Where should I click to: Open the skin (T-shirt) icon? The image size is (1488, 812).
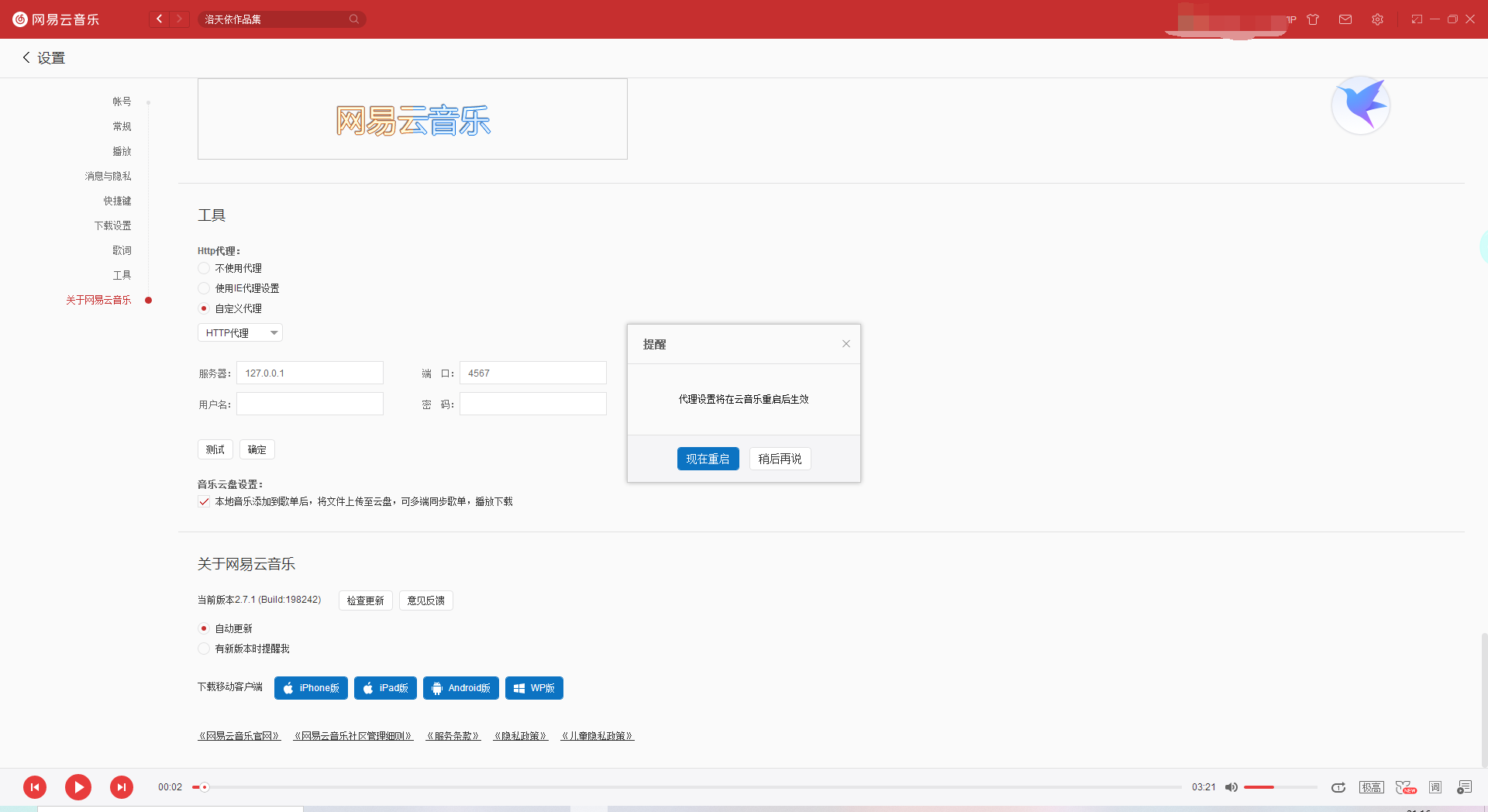pos(1313,19)
